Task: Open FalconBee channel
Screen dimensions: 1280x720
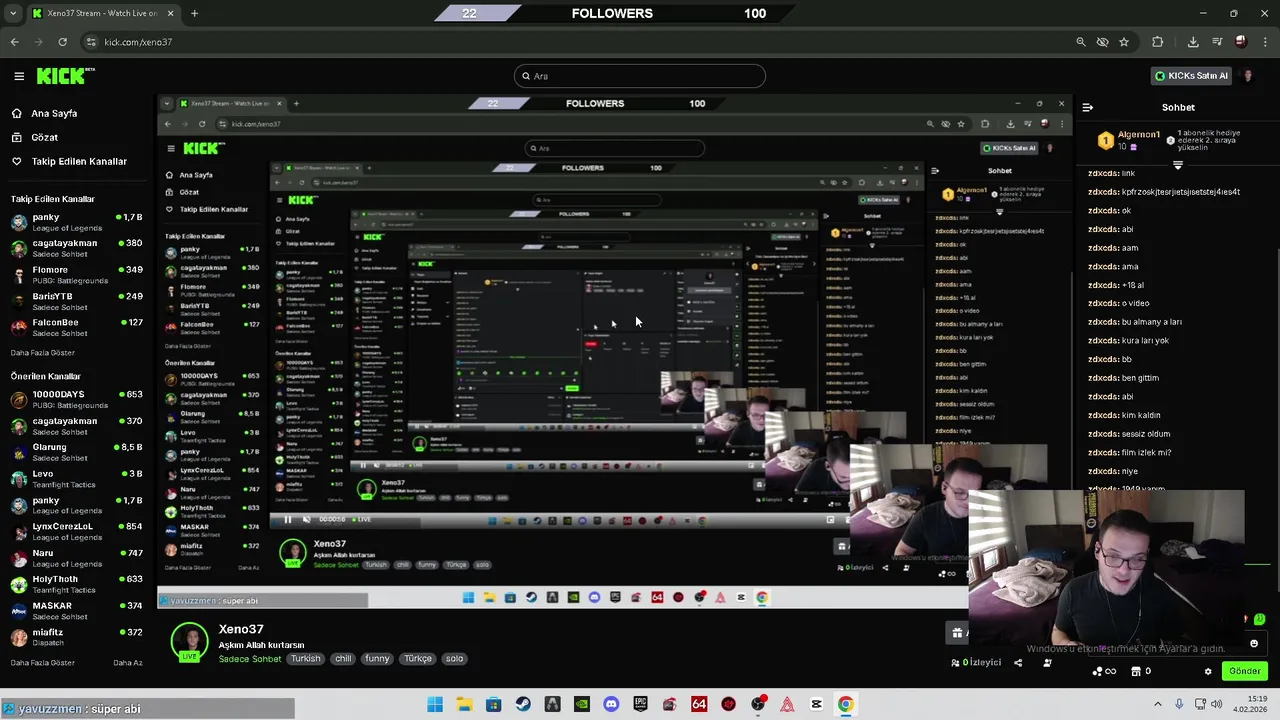Action: (x=76, y=327)
